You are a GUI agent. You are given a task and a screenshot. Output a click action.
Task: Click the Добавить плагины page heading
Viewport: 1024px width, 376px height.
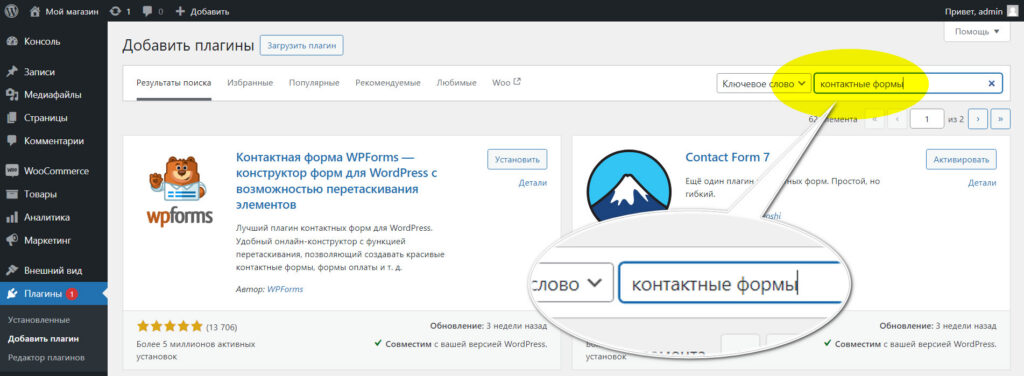187,45
